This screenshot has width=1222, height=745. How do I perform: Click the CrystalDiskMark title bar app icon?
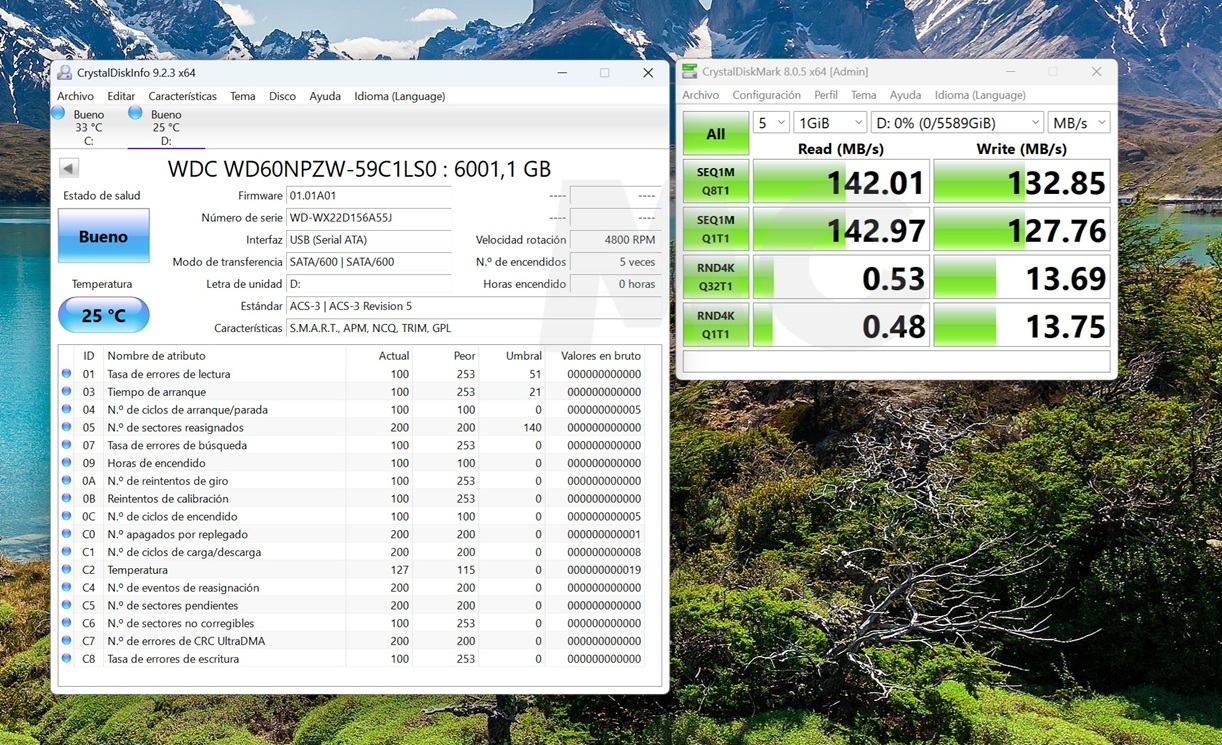tap(689, 72)
